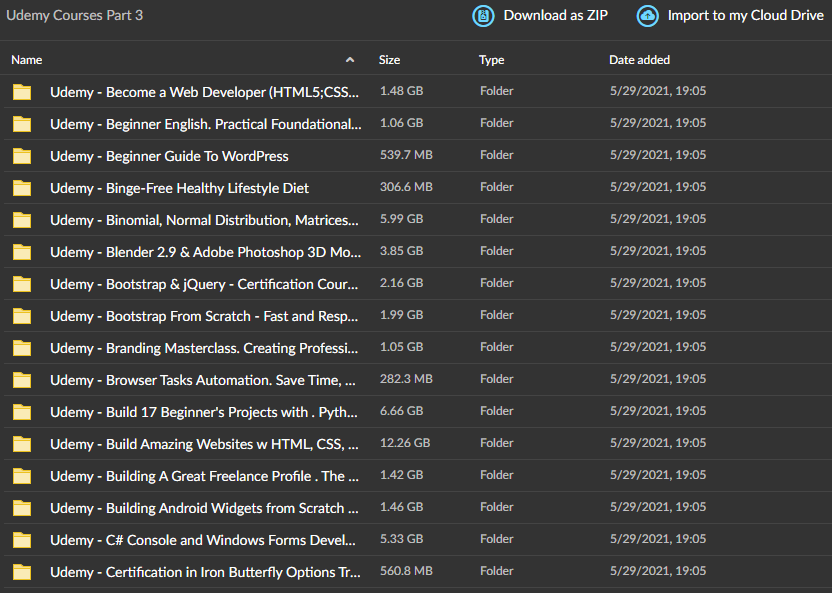832x593 pixels.
Task: Import to my Cloud Drive
Action: 746,15
